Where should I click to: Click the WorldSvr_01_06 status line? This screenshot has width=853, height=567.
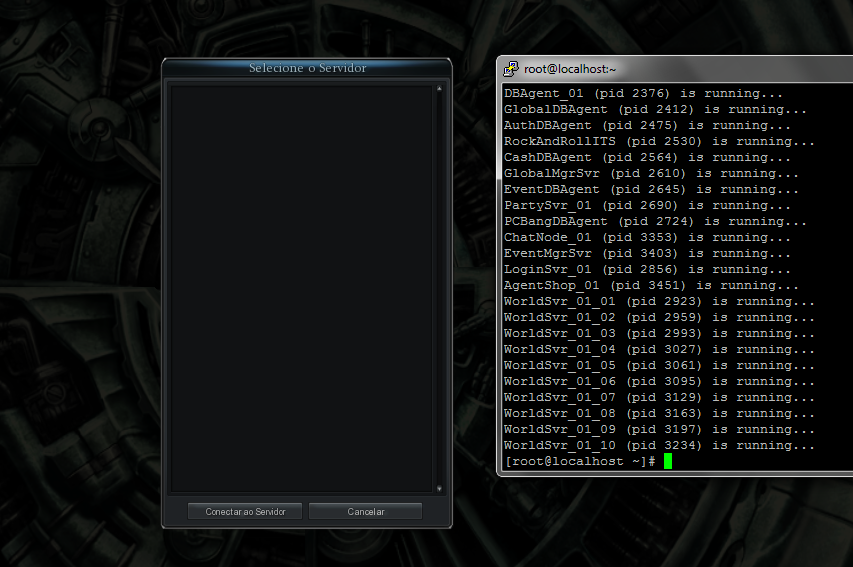point(659,381)
